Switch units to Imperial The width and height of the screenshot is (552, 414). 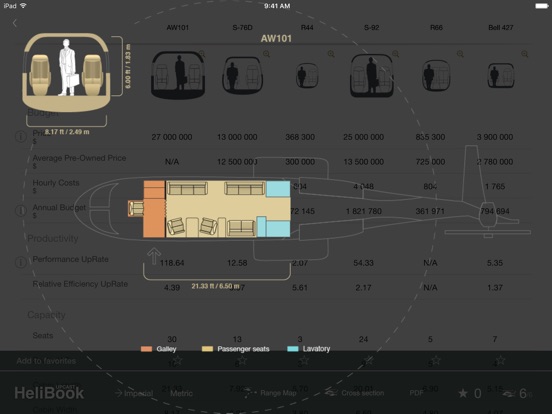click(x=134, y=393)
